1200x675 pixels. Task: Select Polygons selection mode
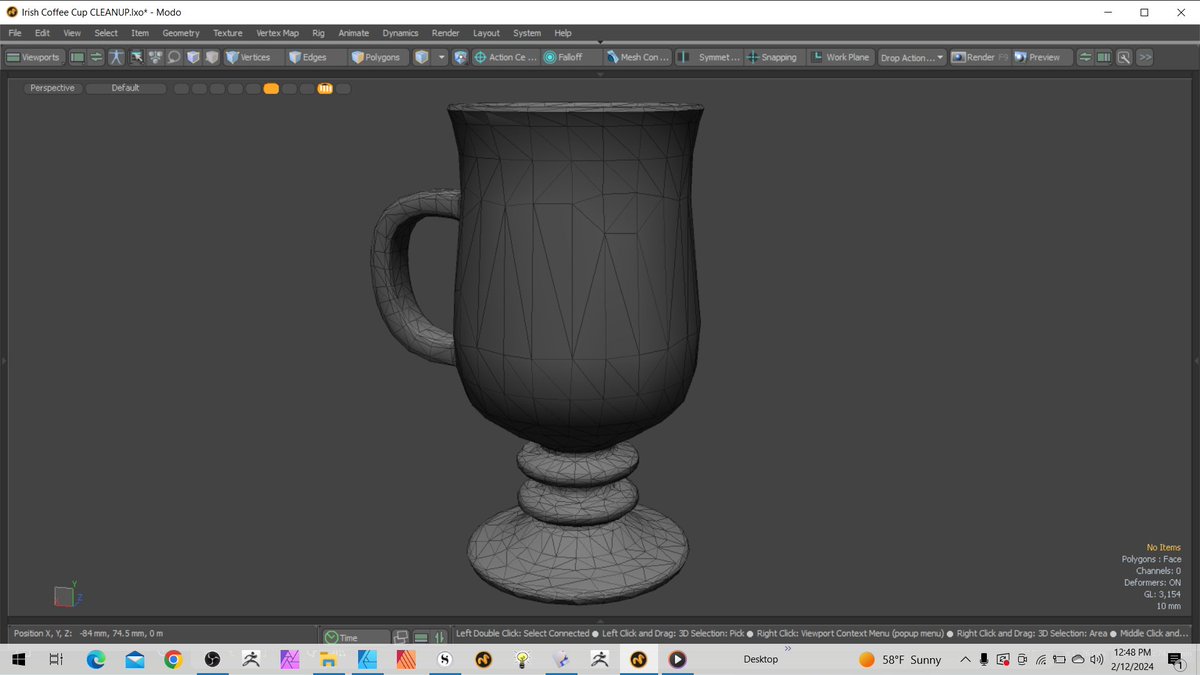click(376, 57)
